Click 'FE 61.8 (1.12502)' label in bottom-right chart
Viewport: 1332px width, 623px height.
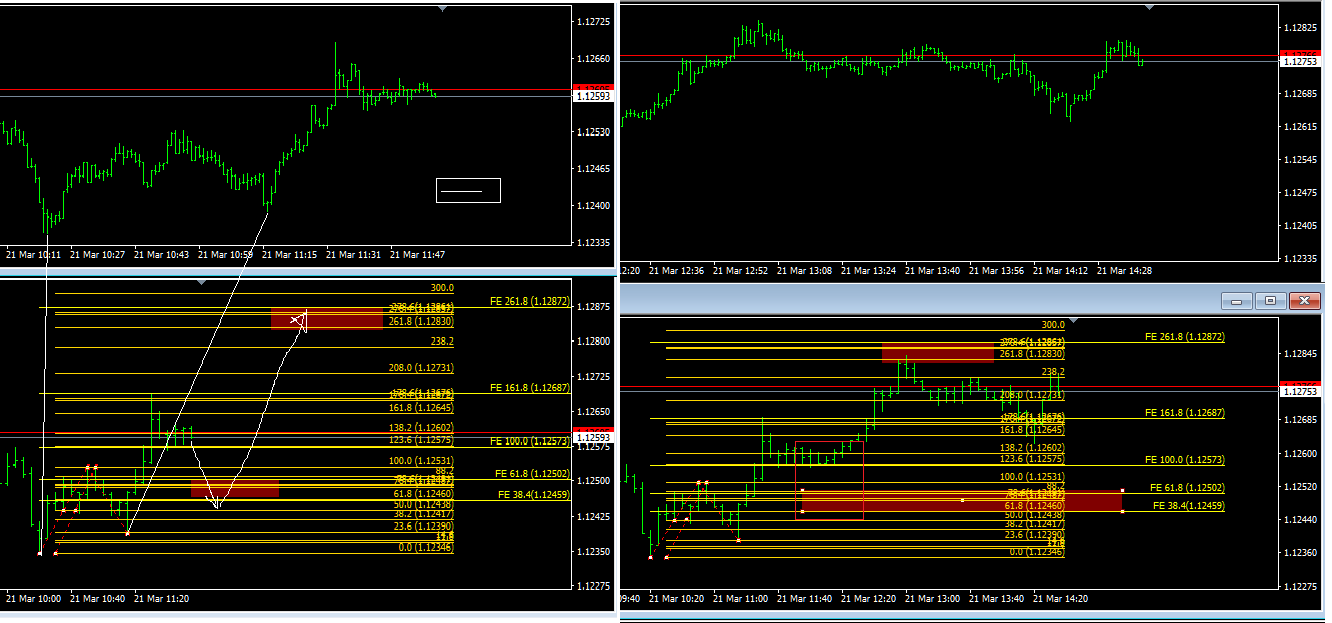(1188, 487)
